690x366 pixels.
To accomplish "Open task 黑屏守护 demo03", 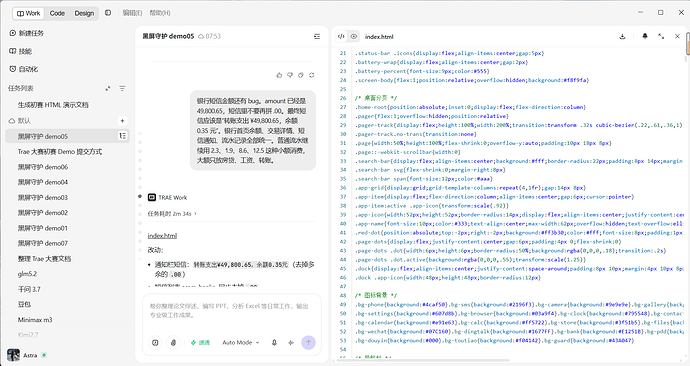I will (x=43, y=198).
